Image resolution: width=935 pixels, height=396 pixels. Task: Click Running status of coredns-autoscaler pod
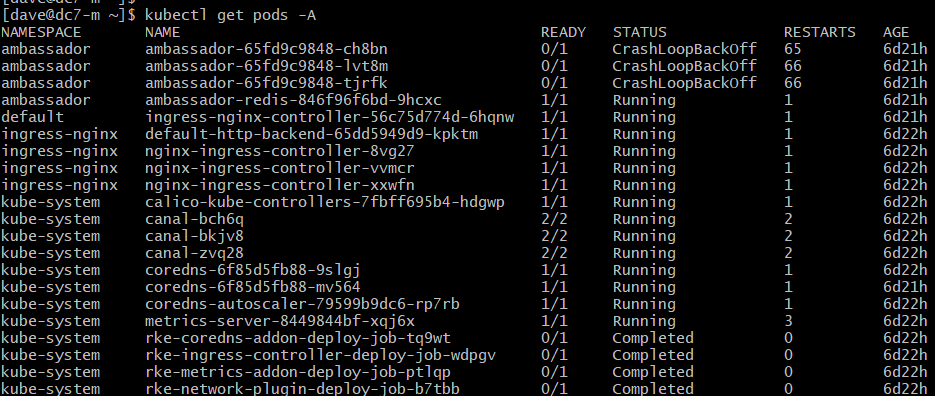[644, 304]
